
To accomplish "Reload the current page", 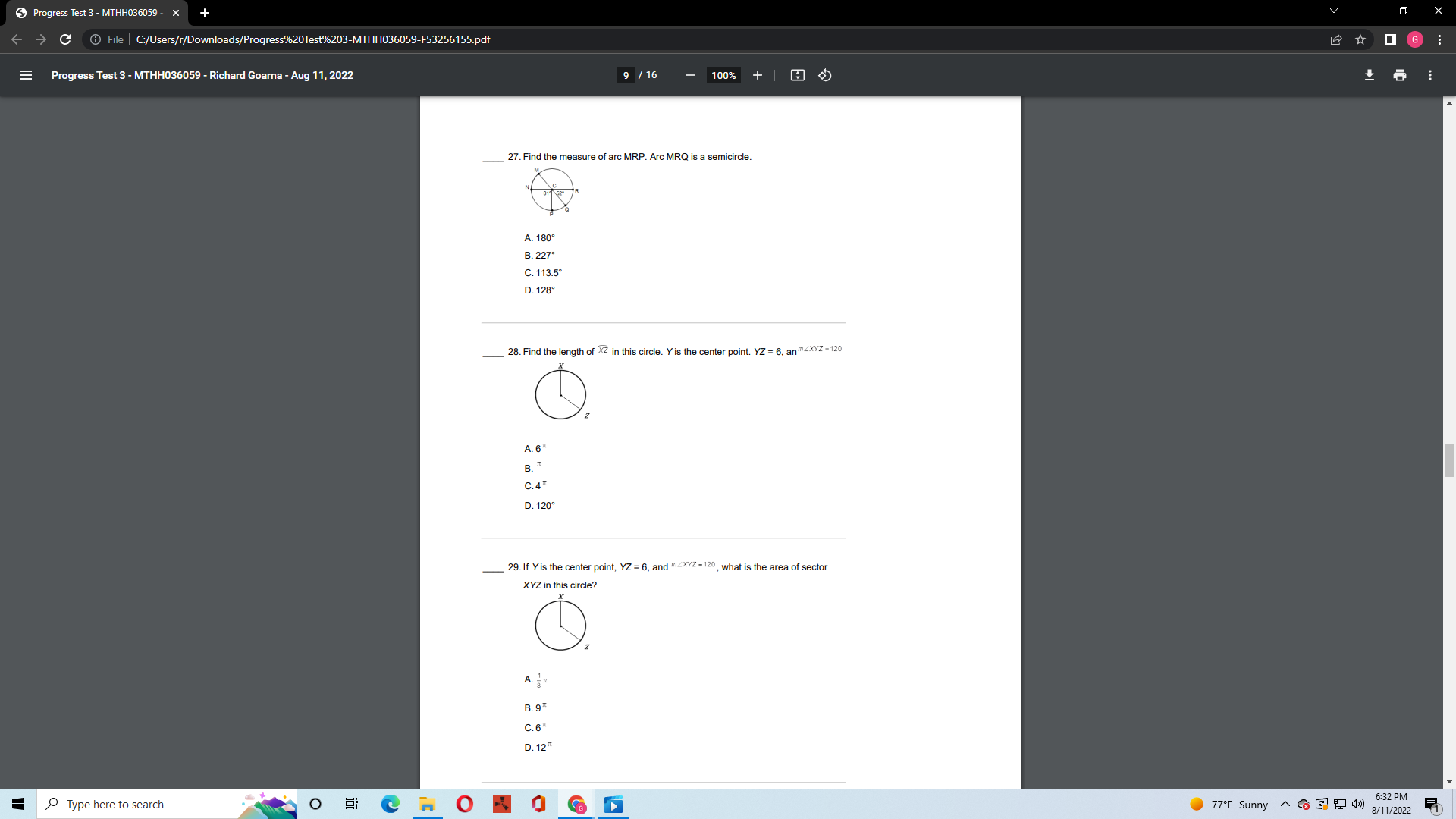I will tap(65, 39).
